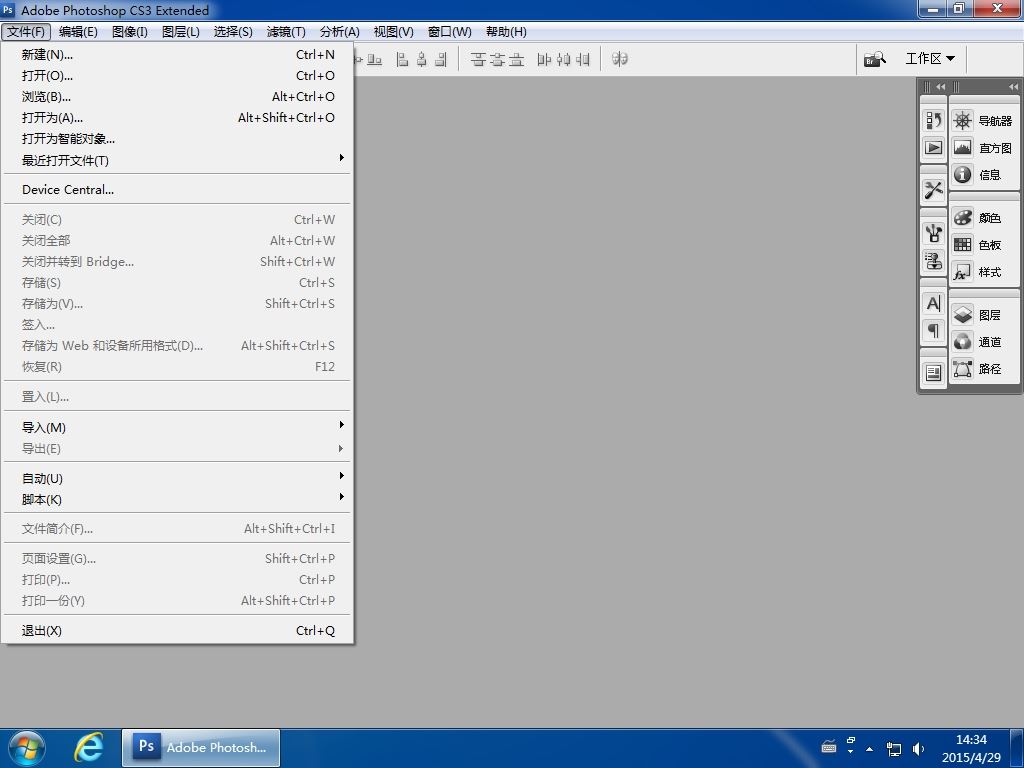Click the Adobe Photoshop taskbar button
Image resolution: width=1024 pixels, height=768 pixels.
pos(200,748)
